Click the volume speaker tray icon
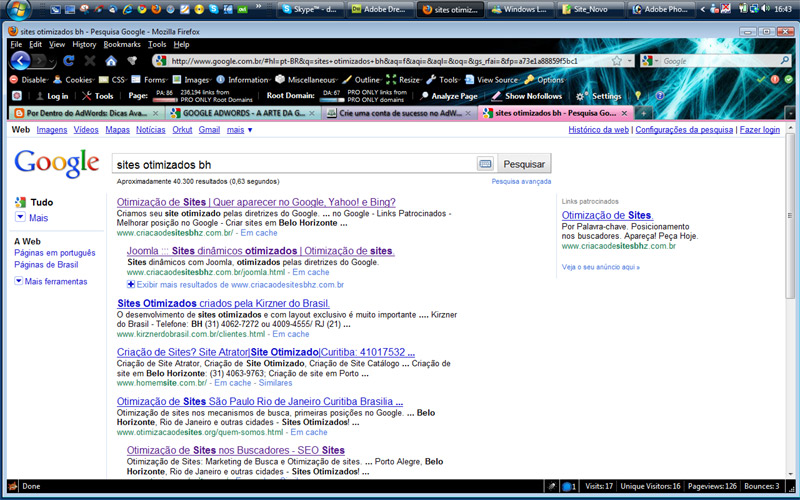The width and height of the screenshot is (800, 500). (x=766, y=9)
